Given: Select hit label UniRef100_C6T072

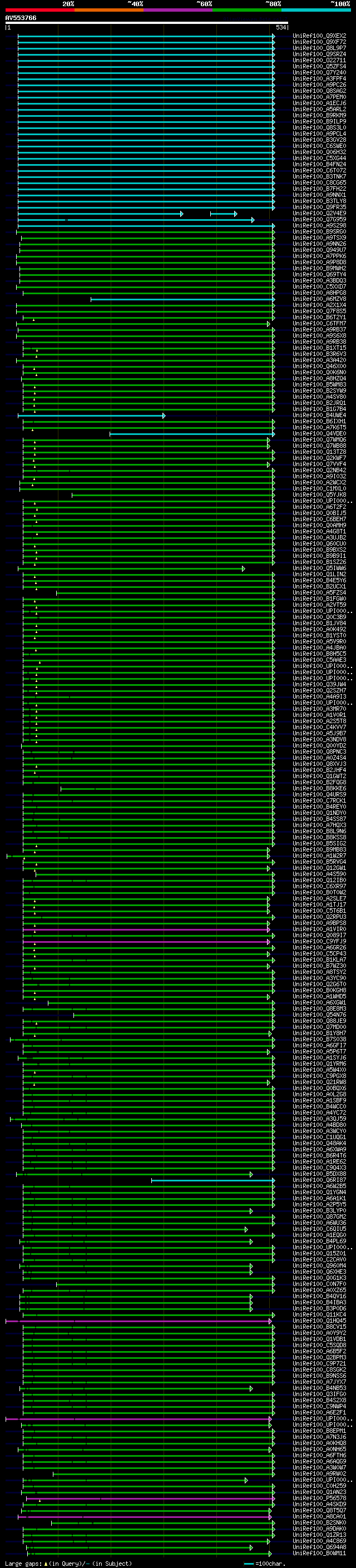Looking at the screenshot, I should (x=319, y=170).
